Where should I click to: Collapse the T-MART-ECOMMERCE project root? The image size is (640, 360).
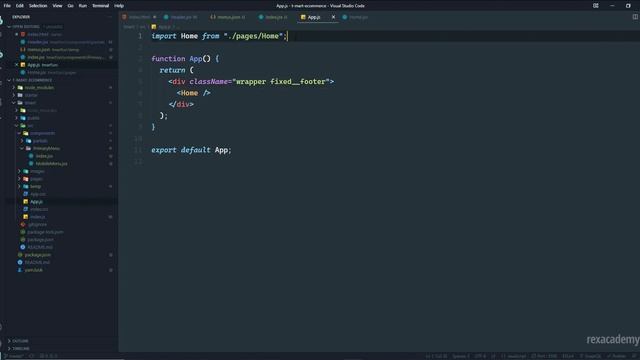9,80
